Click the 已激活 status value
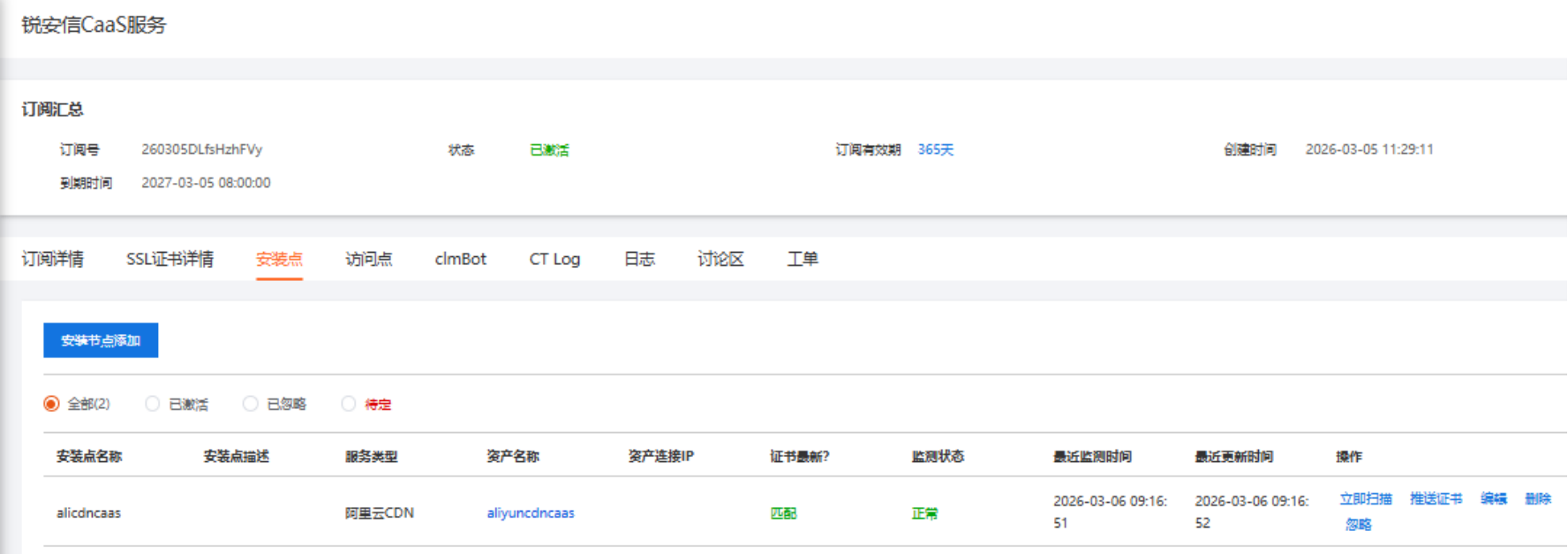The width and height of the screenshot is (1568, 554). (549, 150)
